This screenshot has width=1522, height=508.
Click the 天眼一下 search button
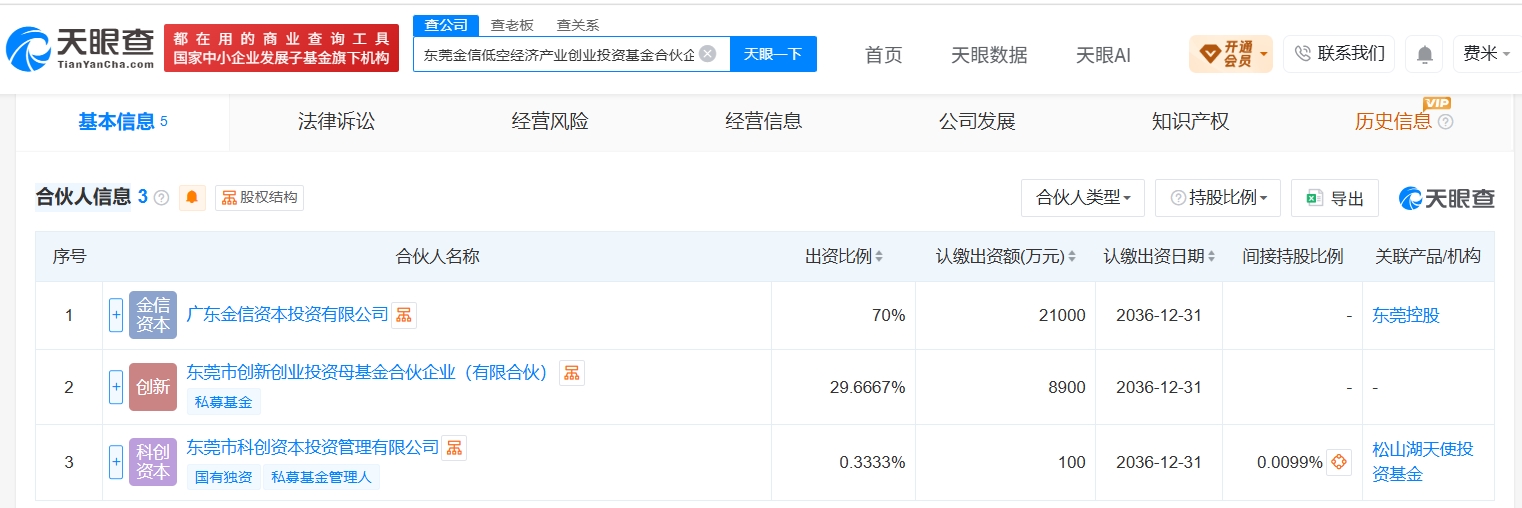click(x=773, y=54)
